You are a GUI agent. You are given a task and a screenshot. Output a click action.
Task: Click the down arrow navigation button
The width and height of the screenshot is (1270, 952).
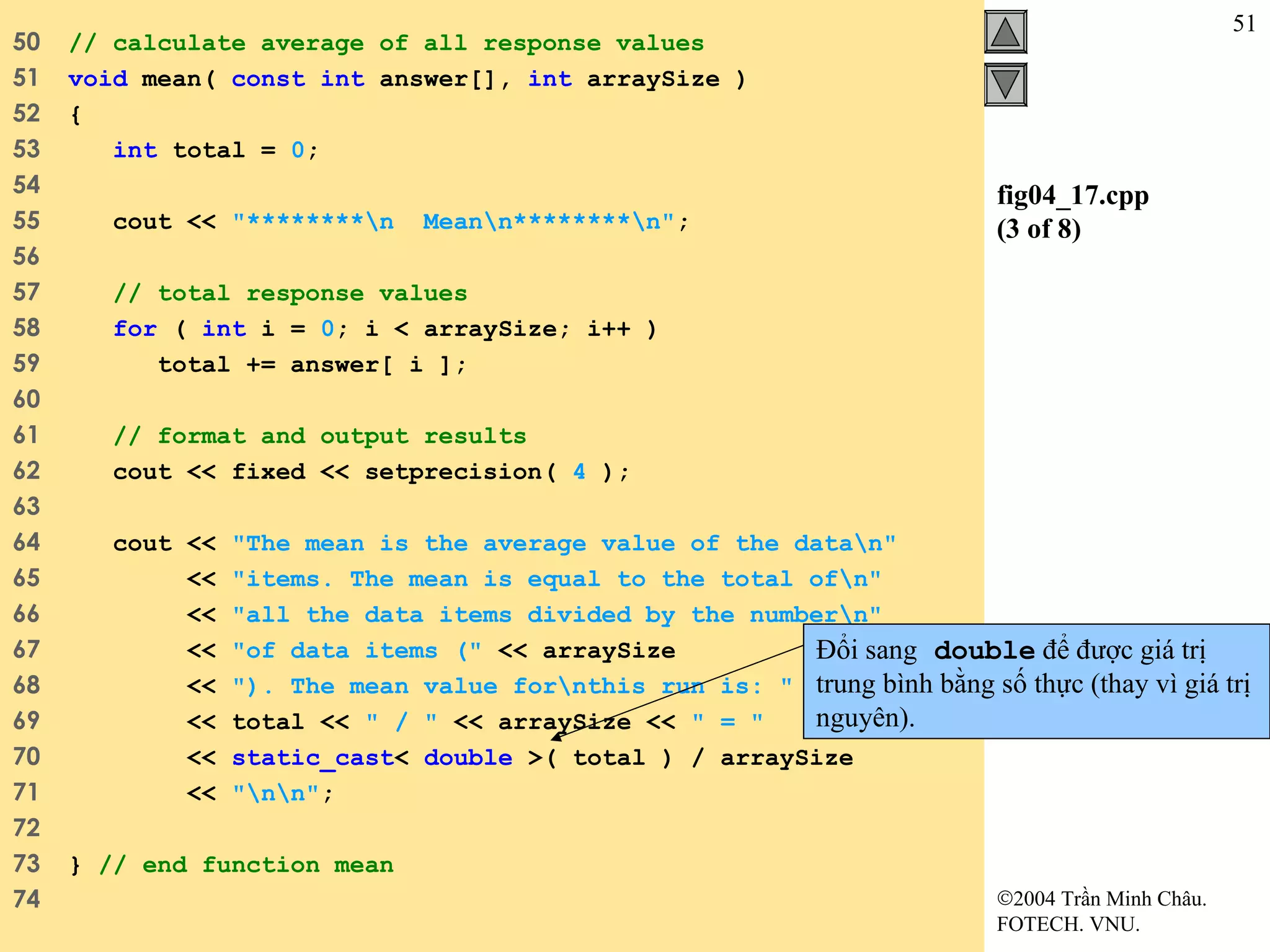(1005, 85)
